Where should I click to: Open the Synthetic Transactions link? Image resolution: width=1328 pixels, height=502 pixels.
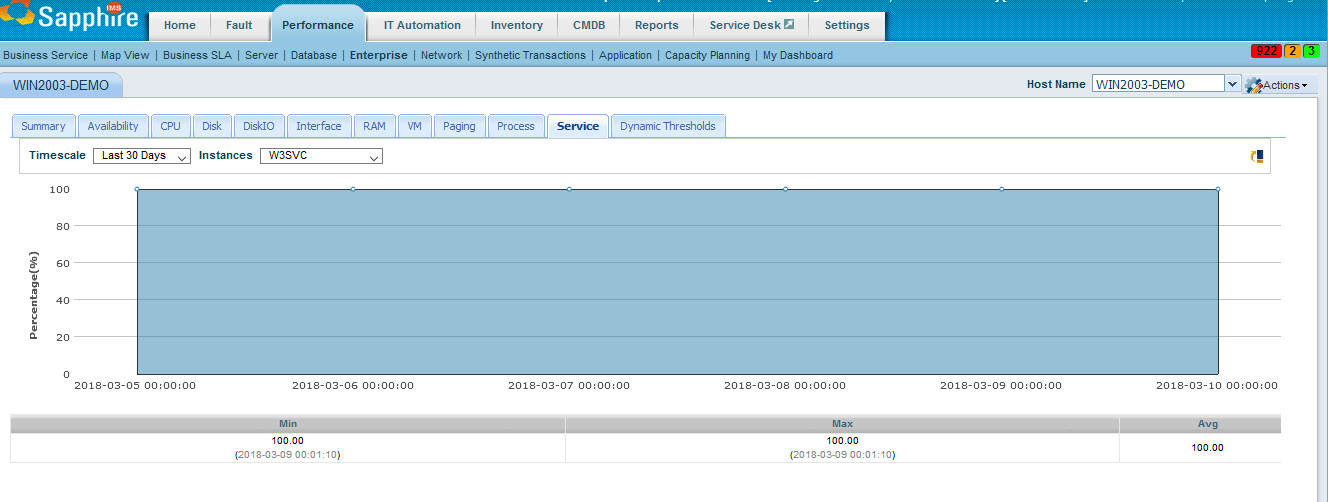[530, 55]
